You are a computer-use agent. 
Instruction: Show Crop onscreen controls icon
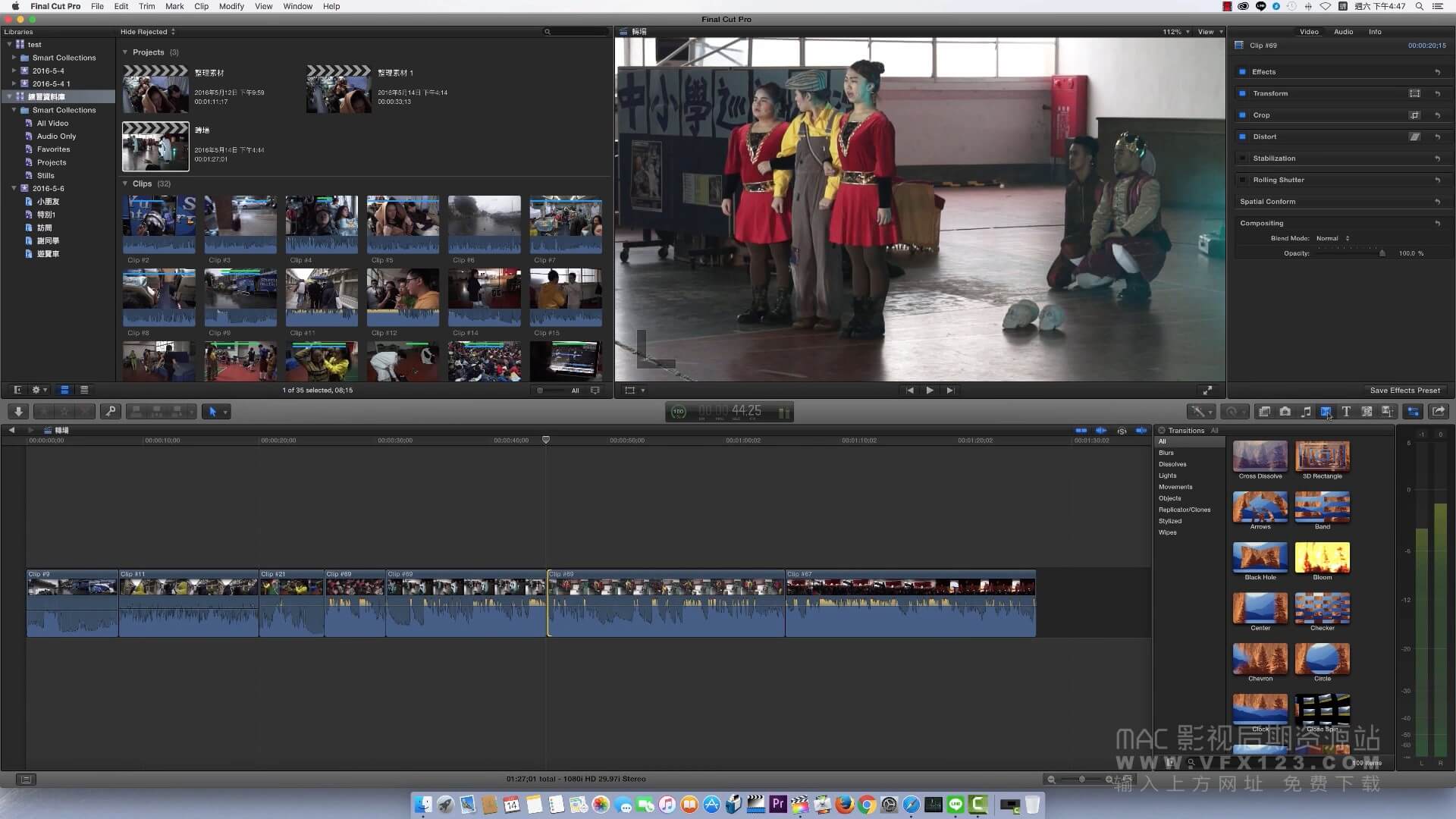1414,115
